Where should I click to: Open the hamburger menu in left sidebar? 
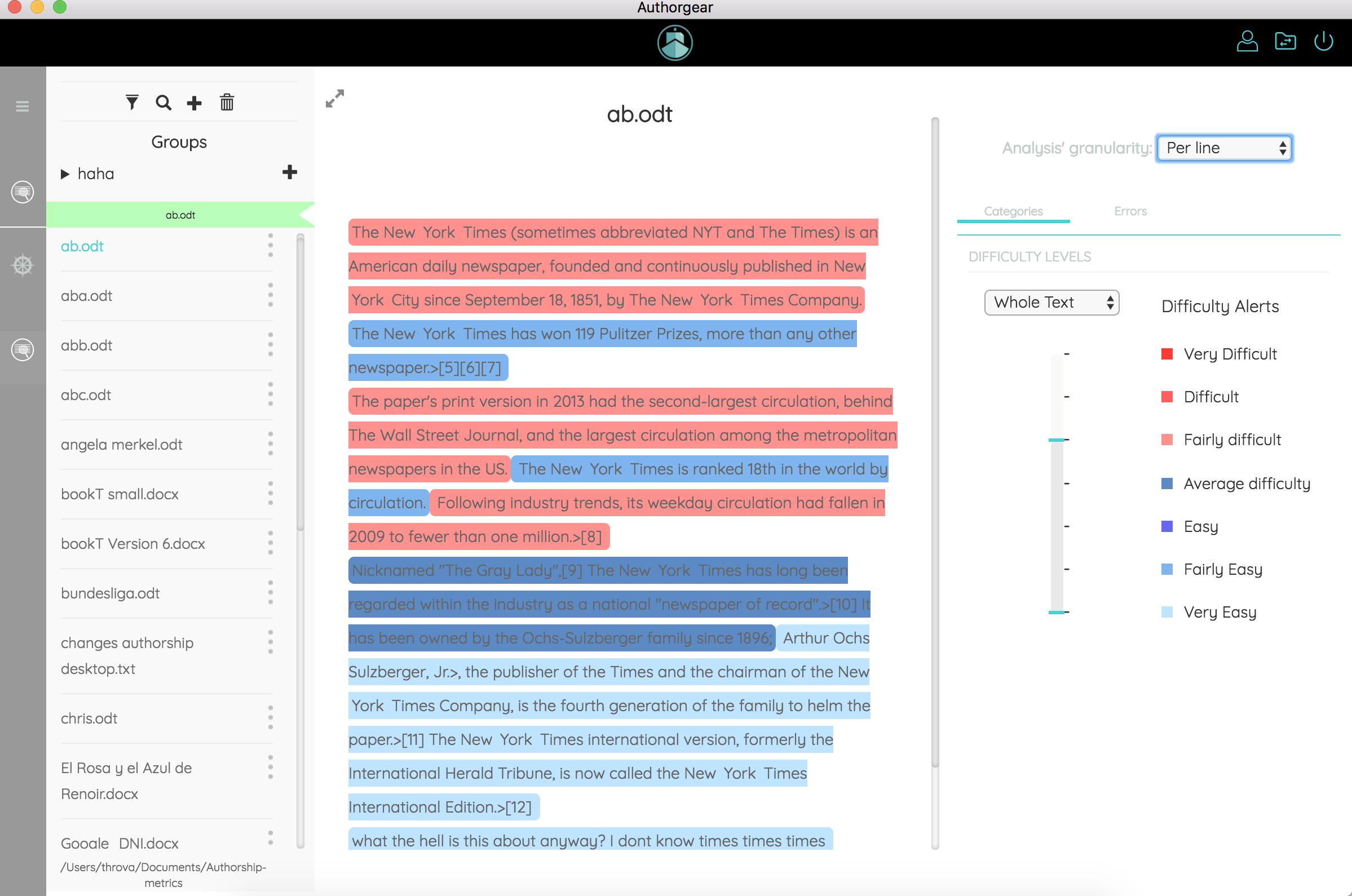23,107
